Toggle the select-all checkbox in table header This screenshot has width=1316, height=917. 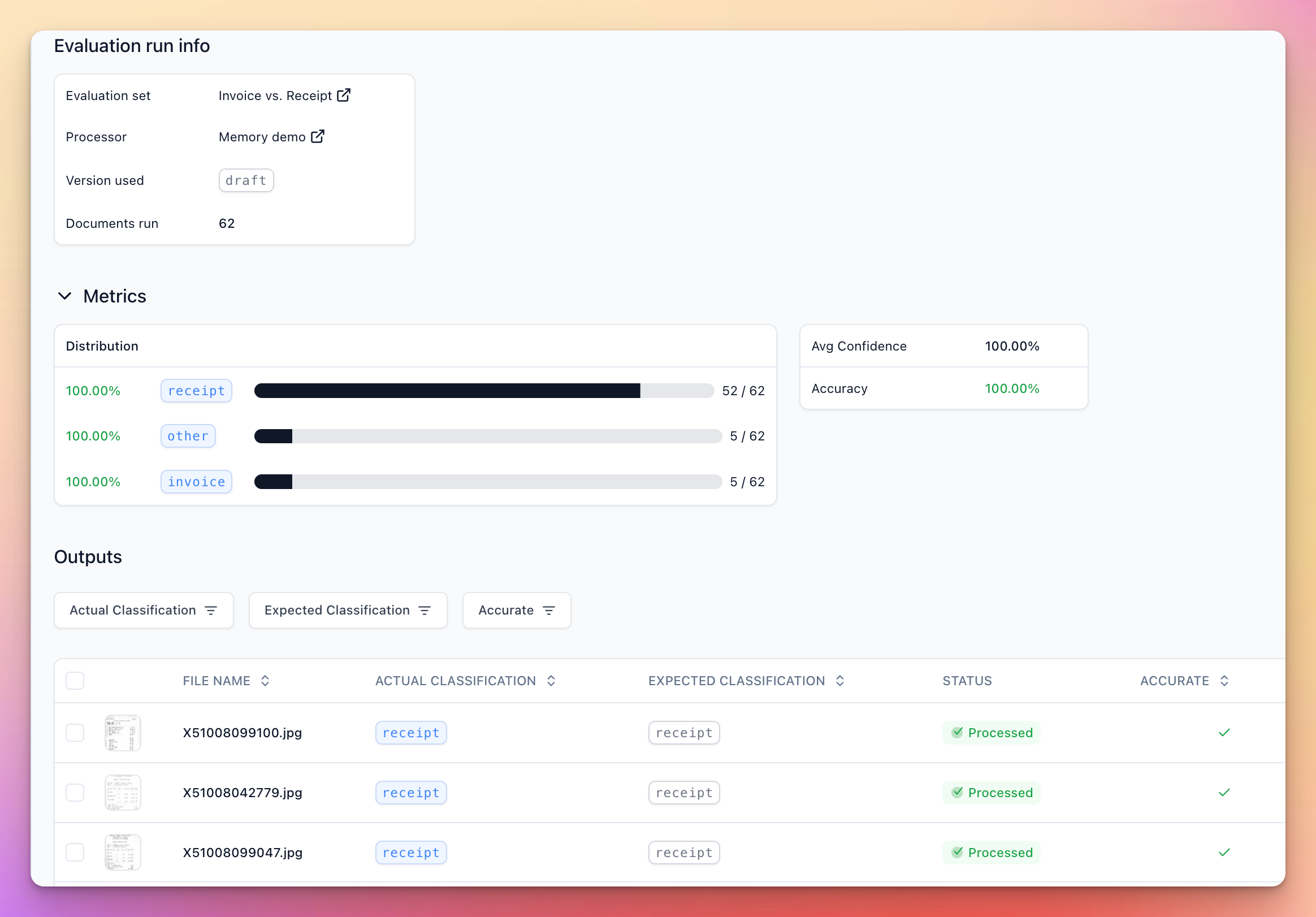click(75, 681)
